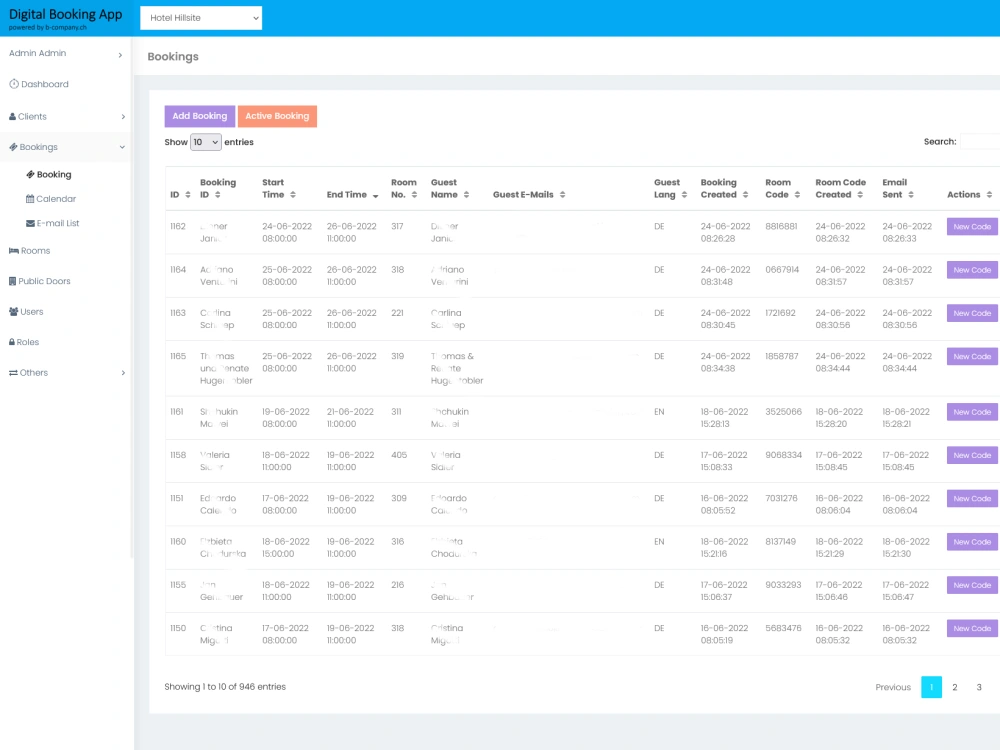The image size is (1000, 750).
Task: Sort by ID column arrows
Action: pos(188,195)
